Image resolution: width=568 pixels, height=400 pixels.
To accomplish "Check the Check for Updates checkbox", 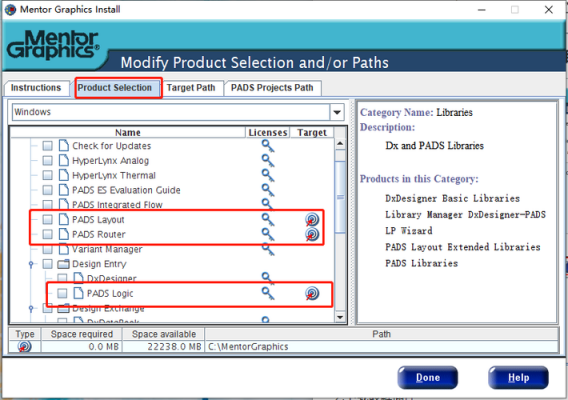I will click(47, 146).
